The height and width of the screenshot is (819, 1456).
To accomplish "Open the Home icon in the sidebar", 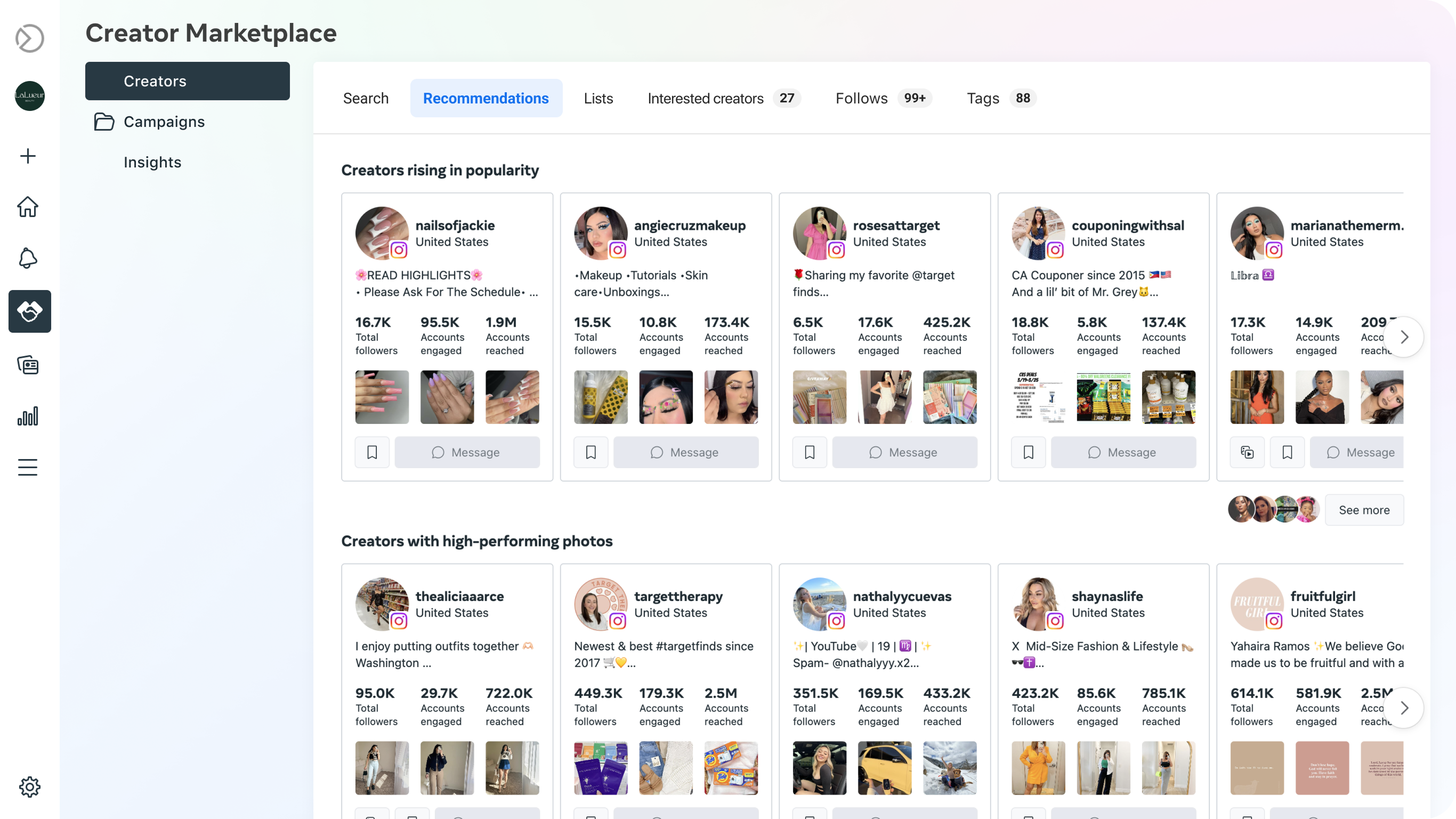I will (x=28, y=207).
